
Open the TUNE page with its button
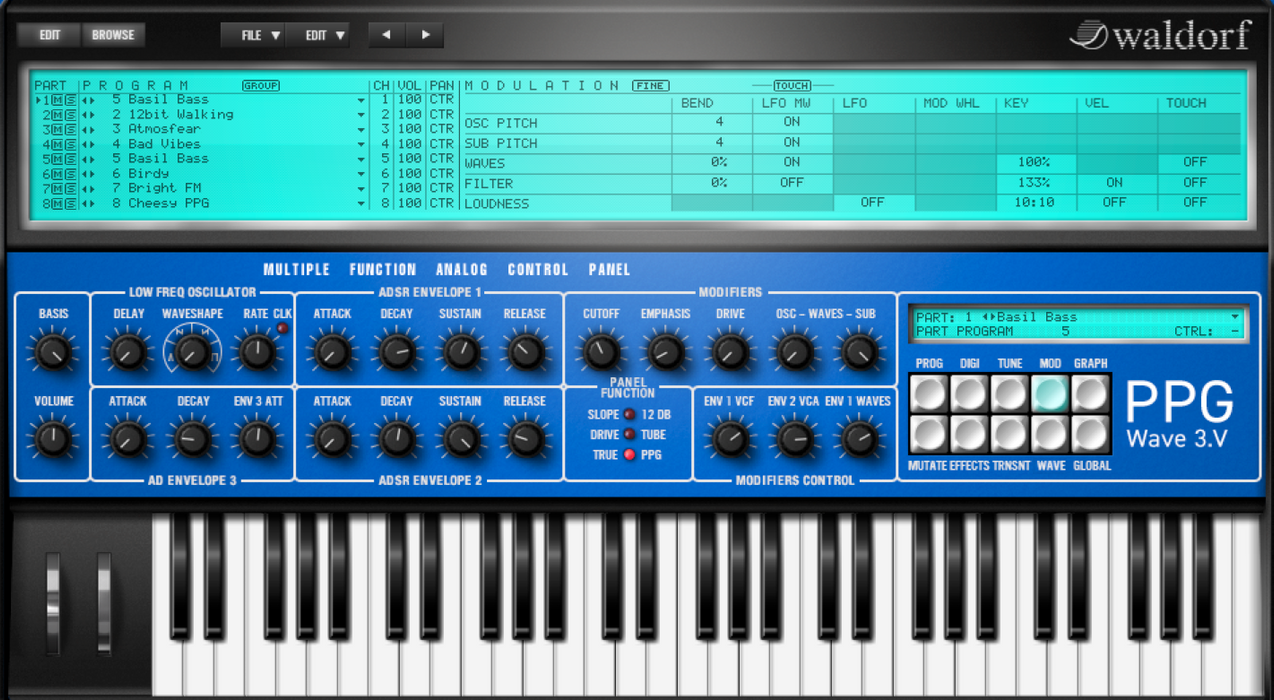pos(1011,393)
